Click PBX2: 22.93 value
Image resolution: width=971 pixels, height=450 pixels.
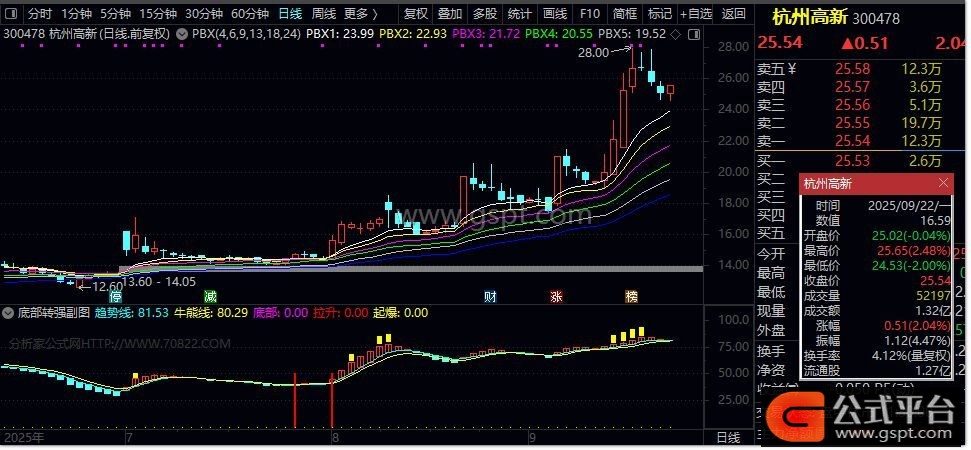pyautogui.click(x=412, y=34)
